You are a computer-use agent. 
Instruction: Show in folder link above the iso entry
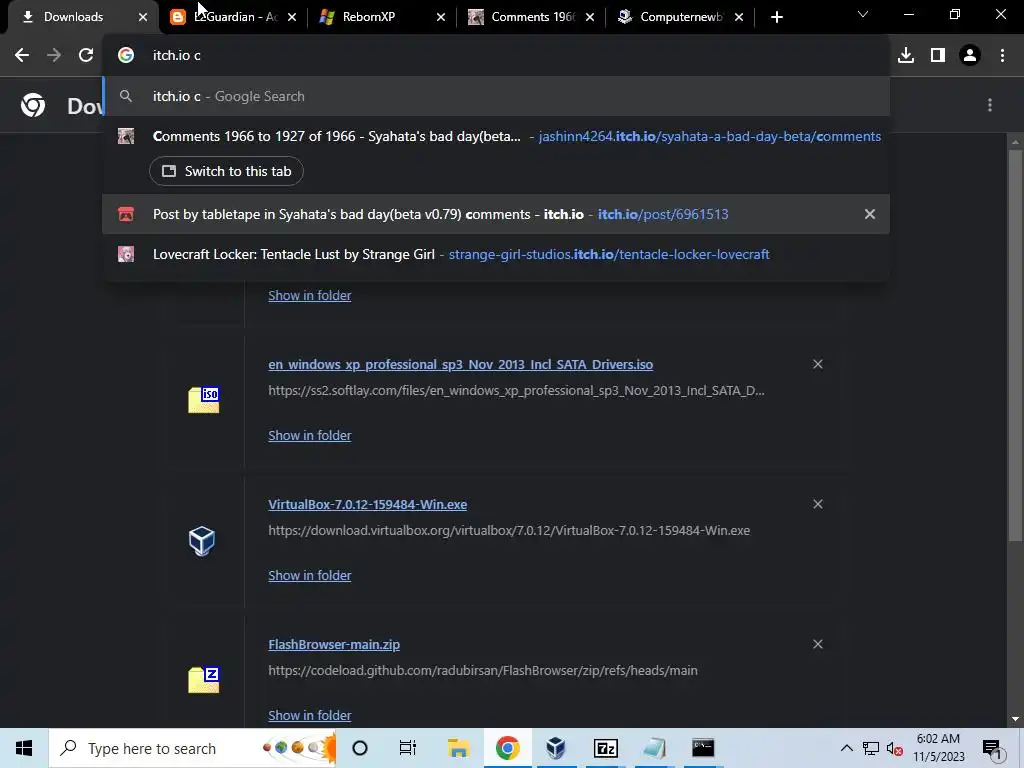pyautogui.click(x=310, y=296)
